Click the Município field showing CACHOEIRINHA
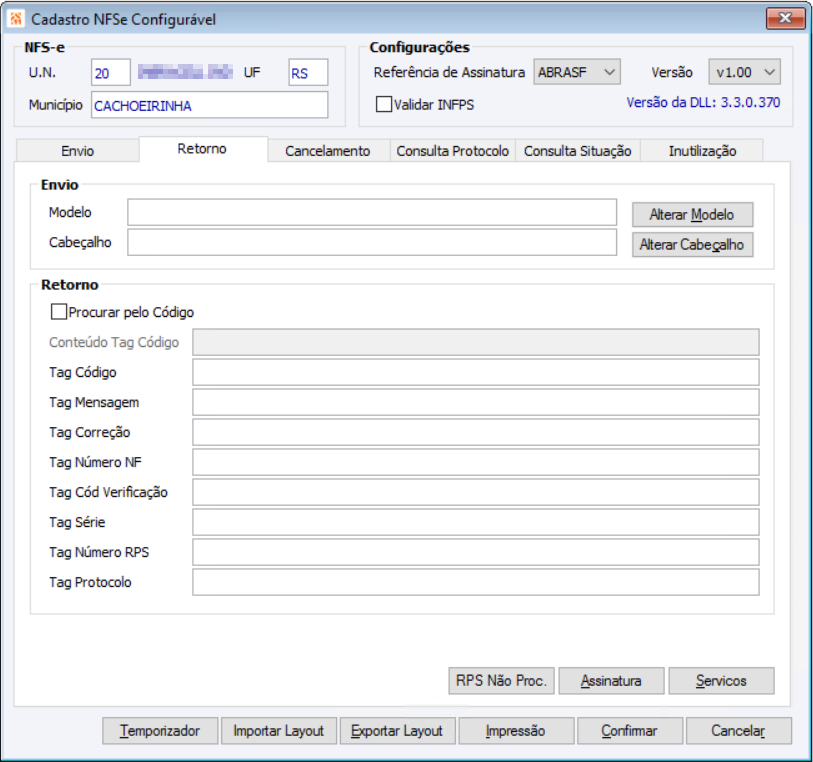Screen dimensions: 813x762 209,105
